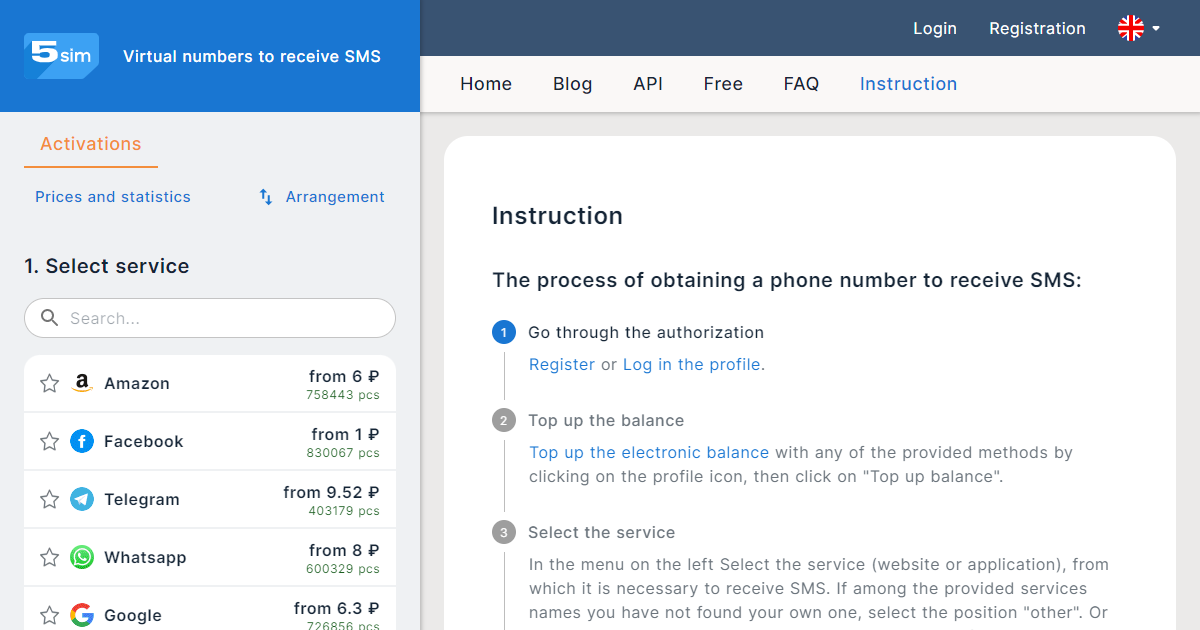Click the 'Top up the balance' step heading
This screenshot has width=1200, height=630.
606,421
